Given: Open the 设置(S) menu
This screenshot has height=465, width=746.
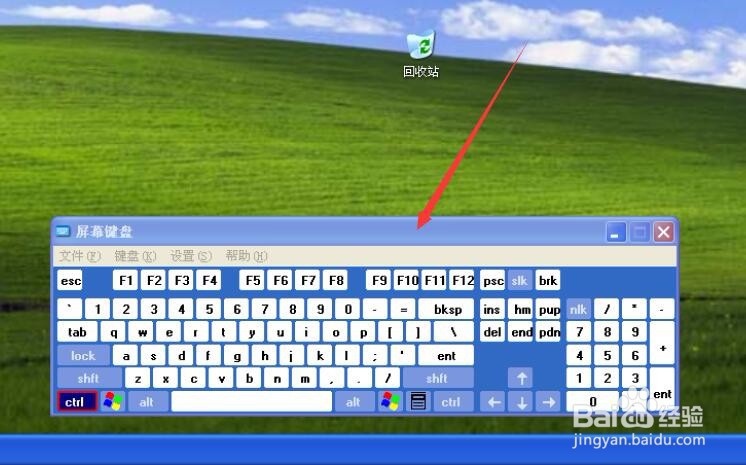Looking at the screenshot, I should 191,256.
